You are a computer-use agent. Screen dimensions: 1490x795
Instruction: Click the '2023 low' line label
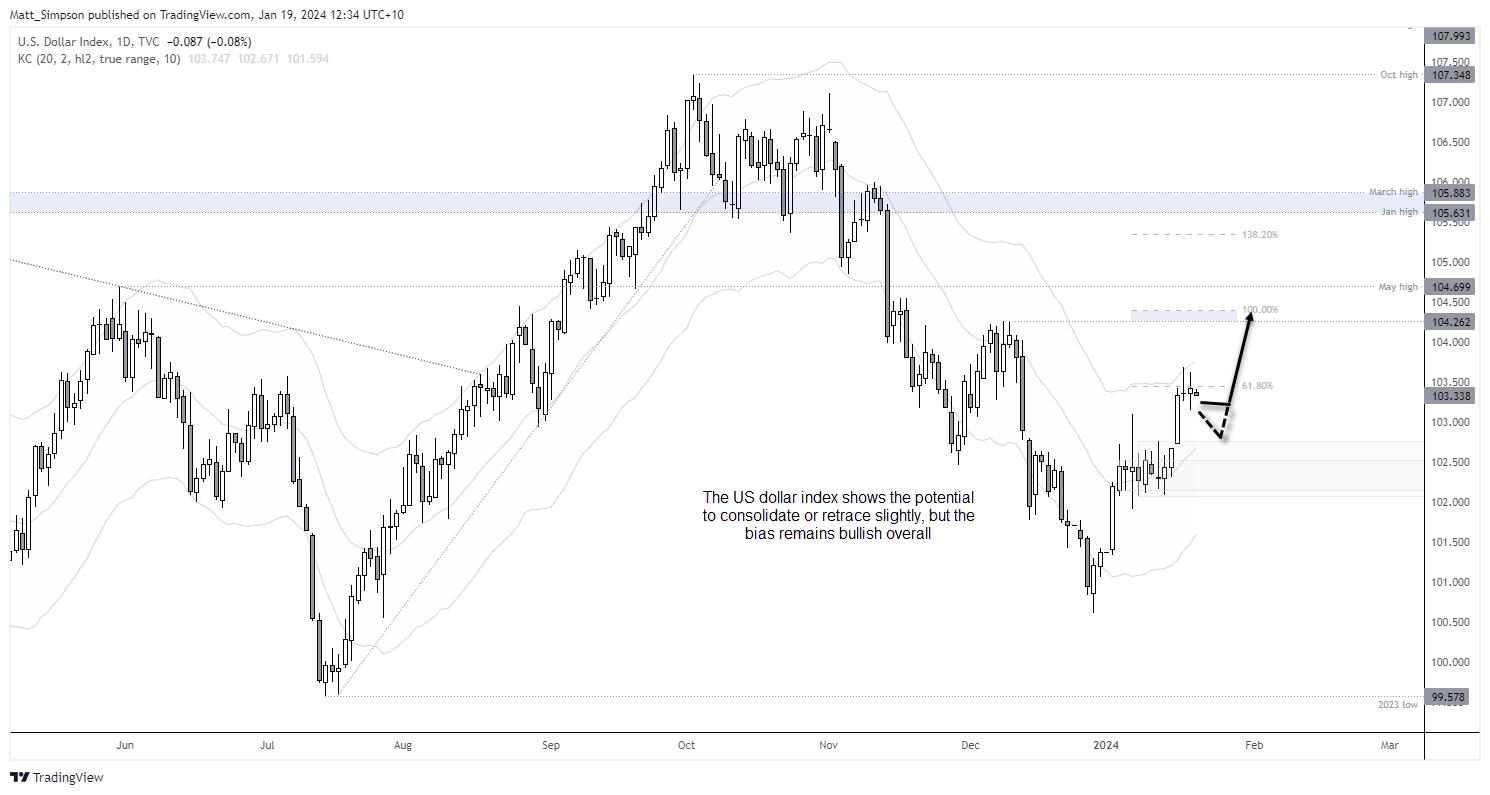pos(1399,704)
